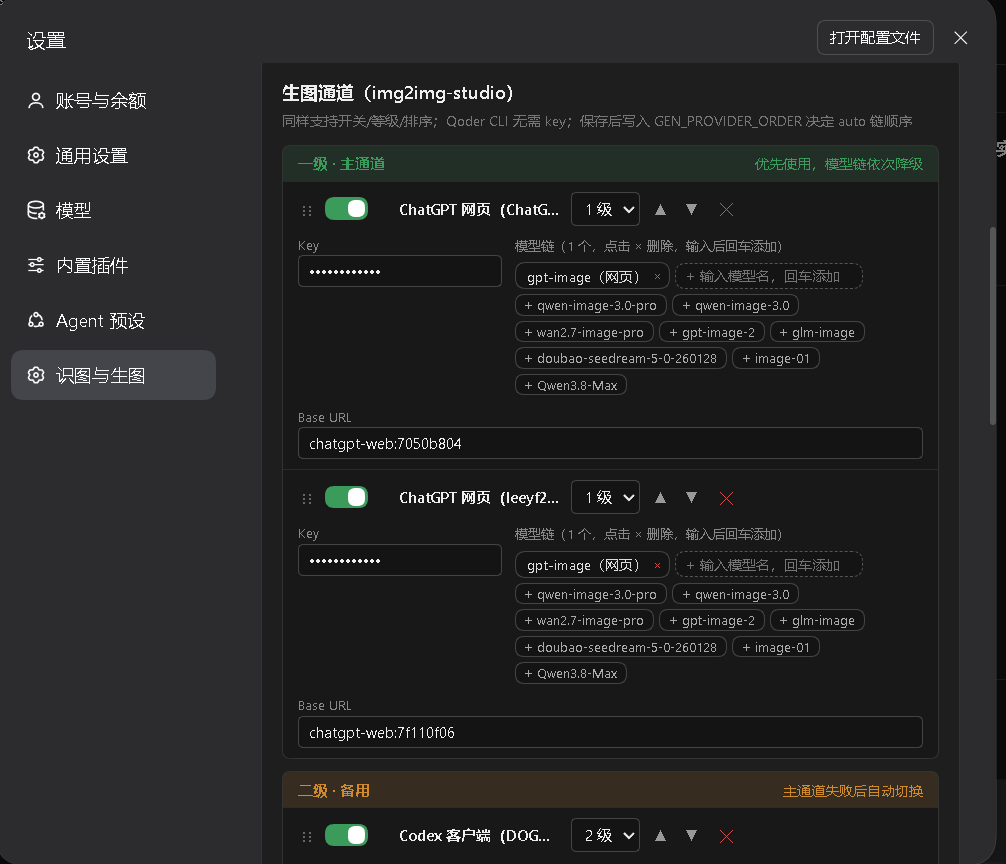Open the 2 级 dropdown for Codex 客户端
The height and width of the screenshot is (864, 1006).
606,835
